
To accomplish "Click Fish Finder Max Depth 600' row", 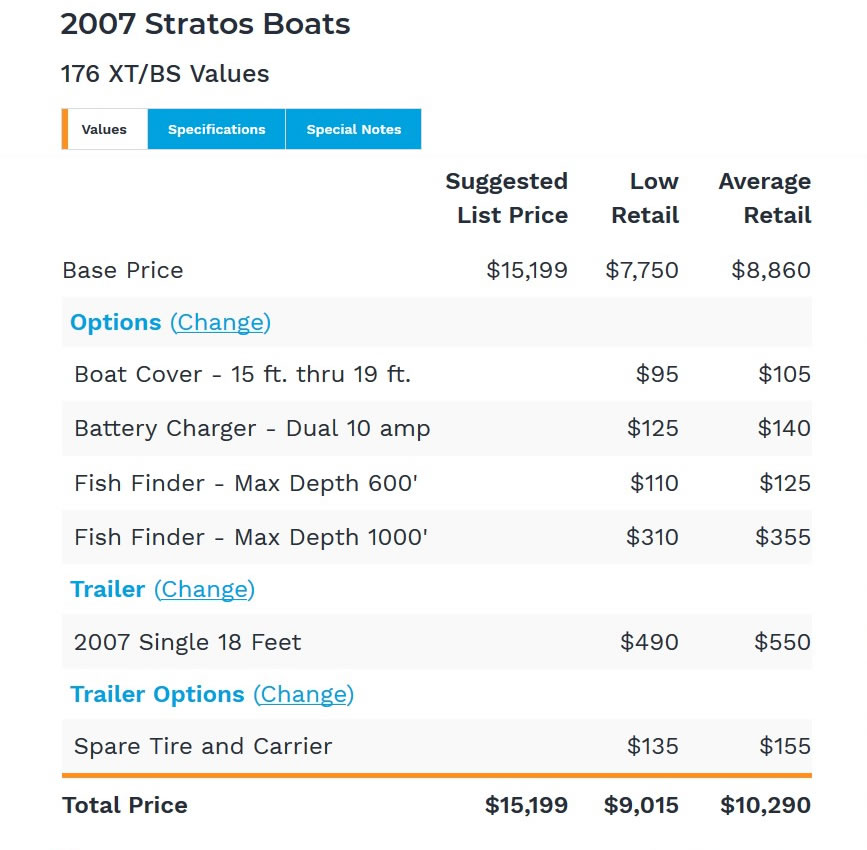I will click(437, 483).
